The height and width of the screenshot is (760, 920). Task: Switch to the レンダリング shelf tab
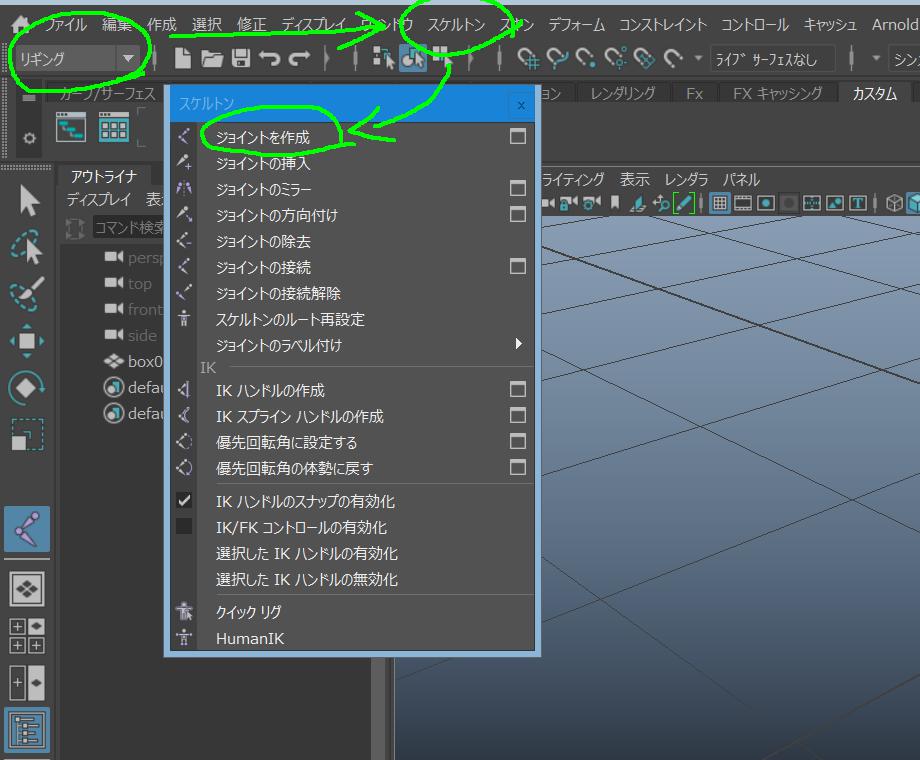pyautogui.click(x=623, y=93)
